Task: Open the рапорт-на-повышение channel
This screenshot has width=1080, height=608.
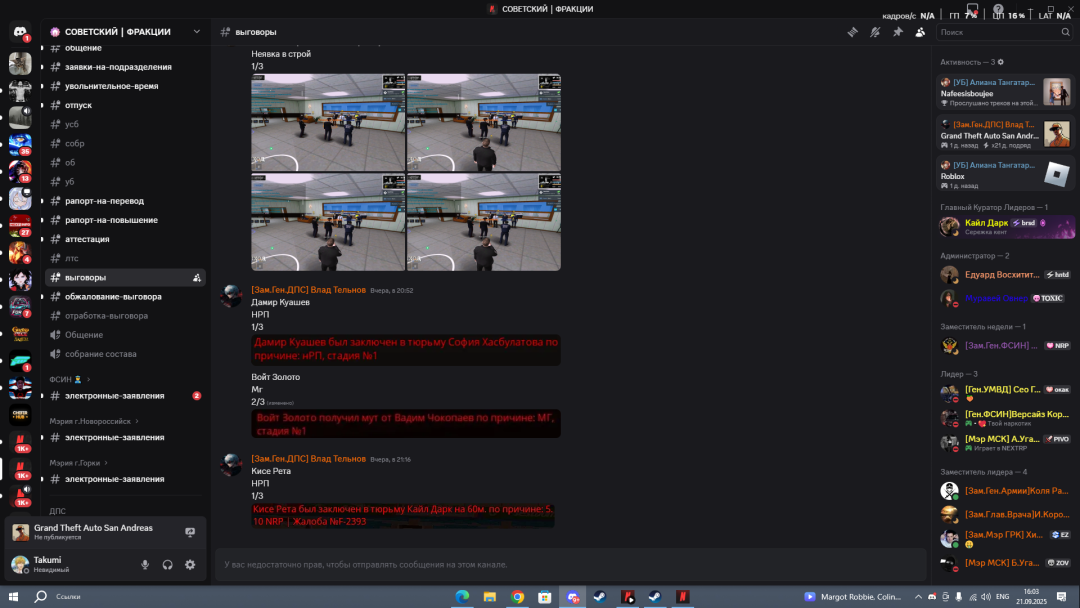Action: pyautogui.click(x=111, y=220)
